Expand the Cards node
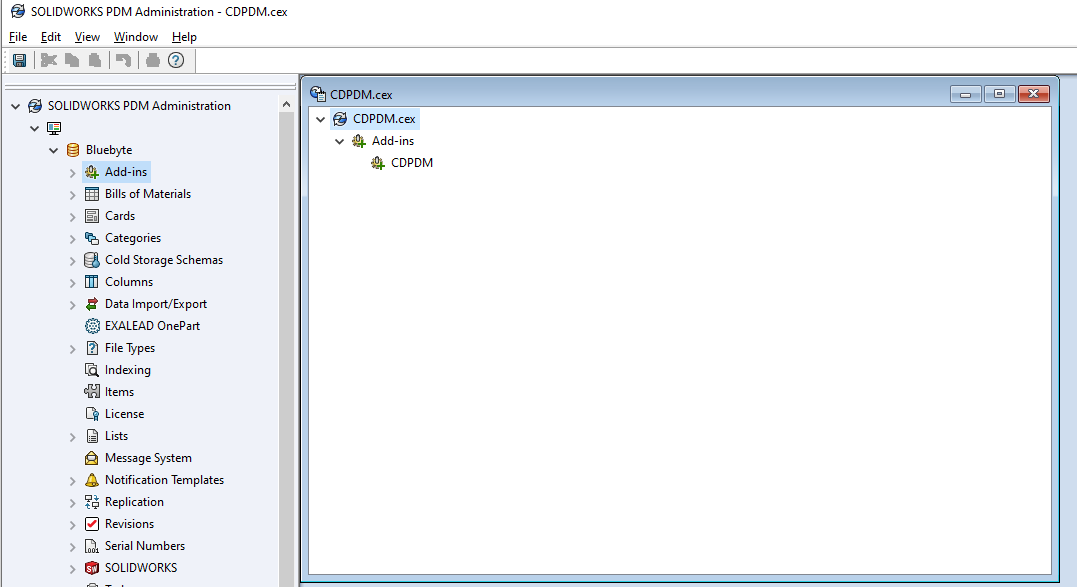The height and width of the screenshot is (587, 1077). point(72,217)
